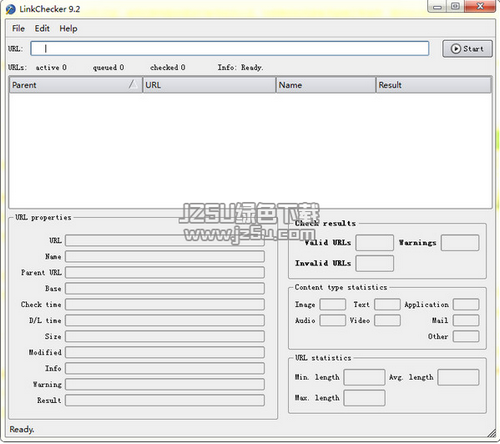This screenshot has height=444, width=500.
Task: Focus the main URL input field
Action: click(x=230, y=49)
